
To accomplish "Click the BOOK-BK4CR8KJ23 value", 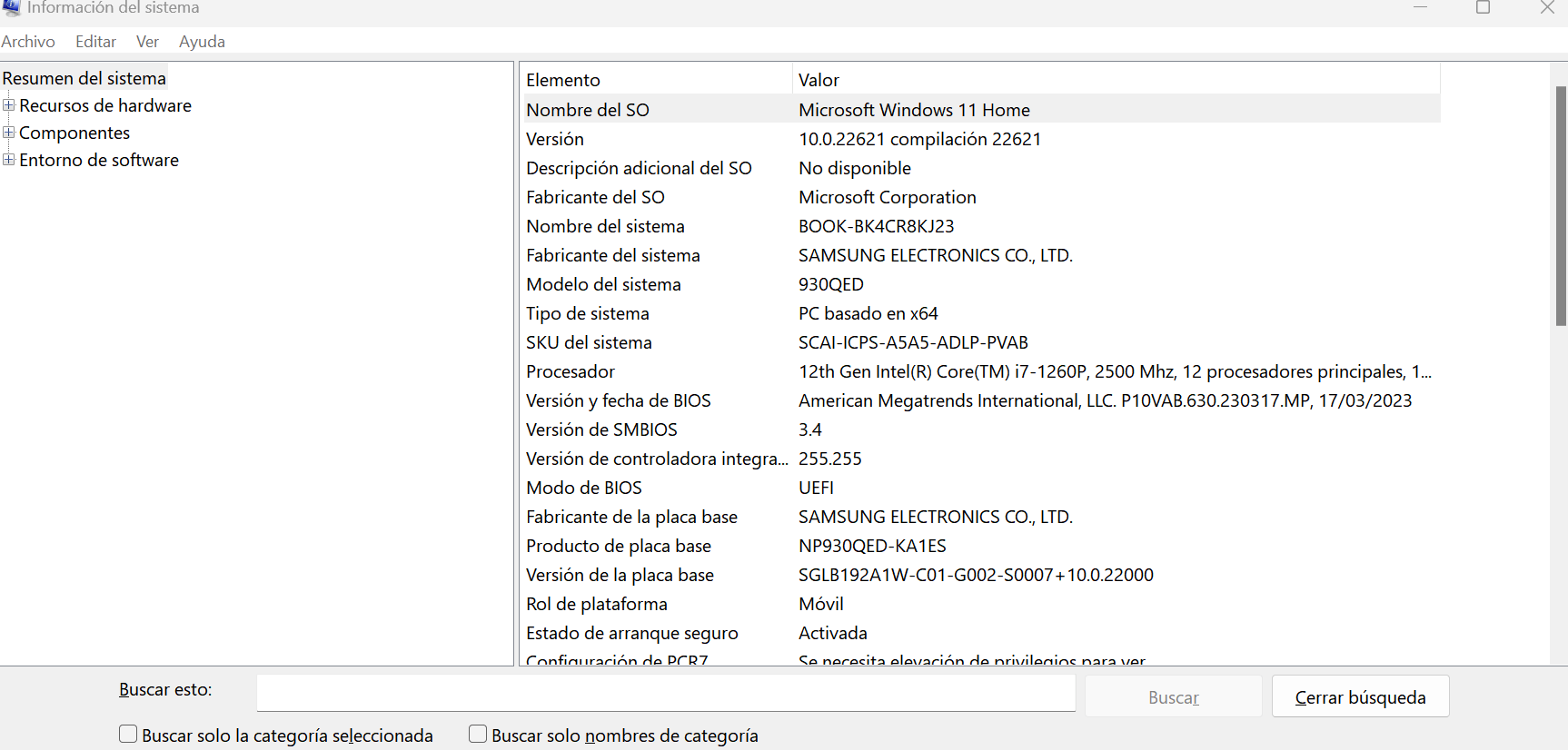I will coord(877,226).
